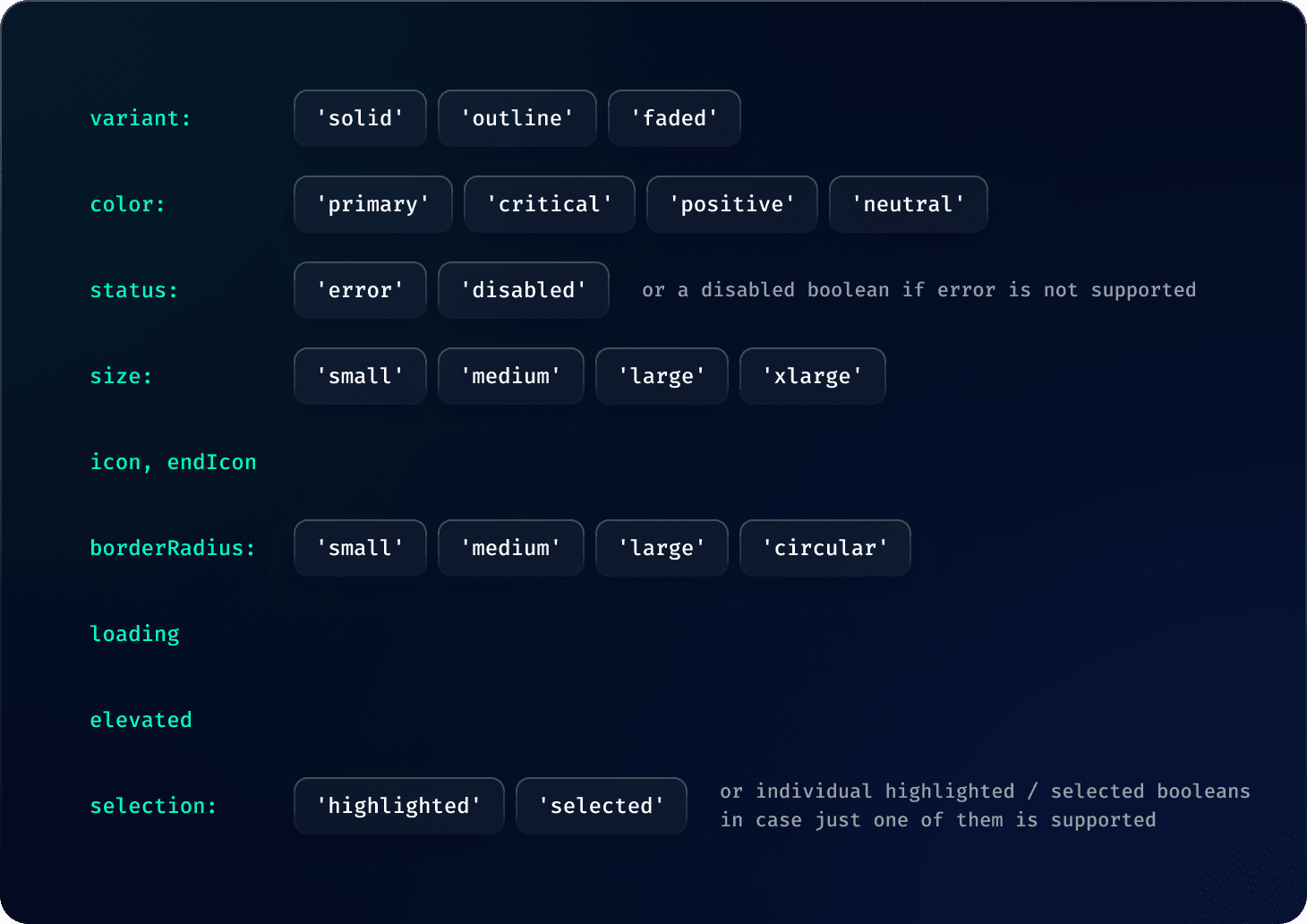Select the 'error' status chip
Screen dimensions: 1307x924
[x=360, y=290]
